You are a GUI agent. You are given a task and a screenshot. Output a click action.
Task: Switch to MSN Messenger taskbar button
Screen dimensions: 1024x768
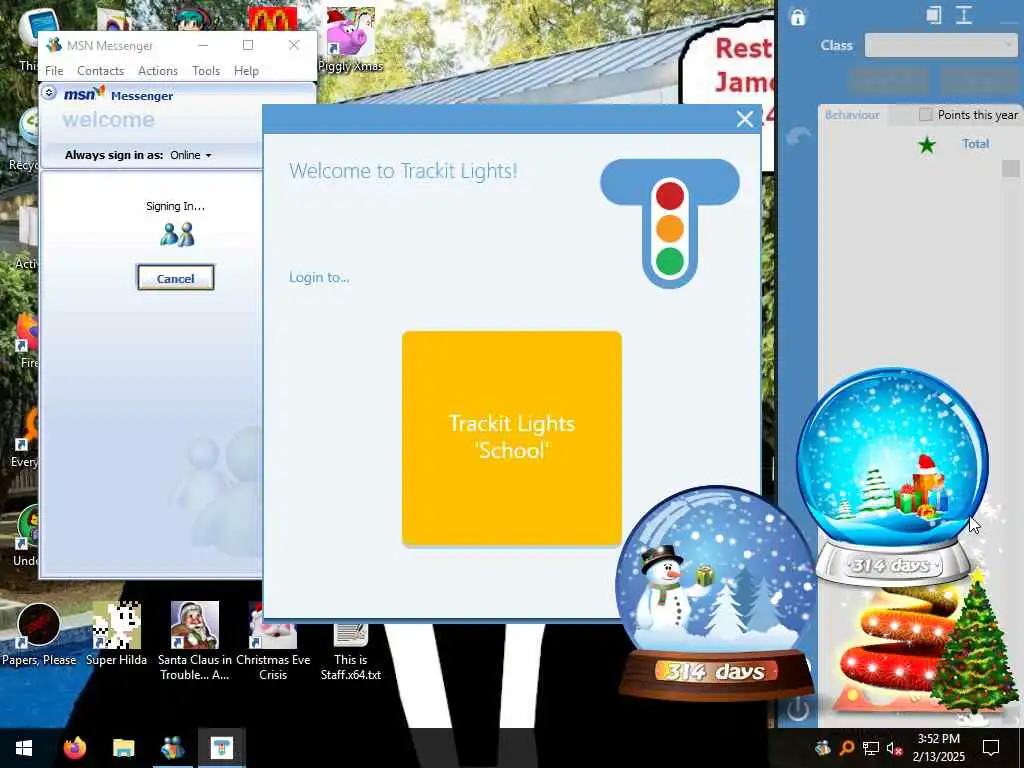pos(172,748)
